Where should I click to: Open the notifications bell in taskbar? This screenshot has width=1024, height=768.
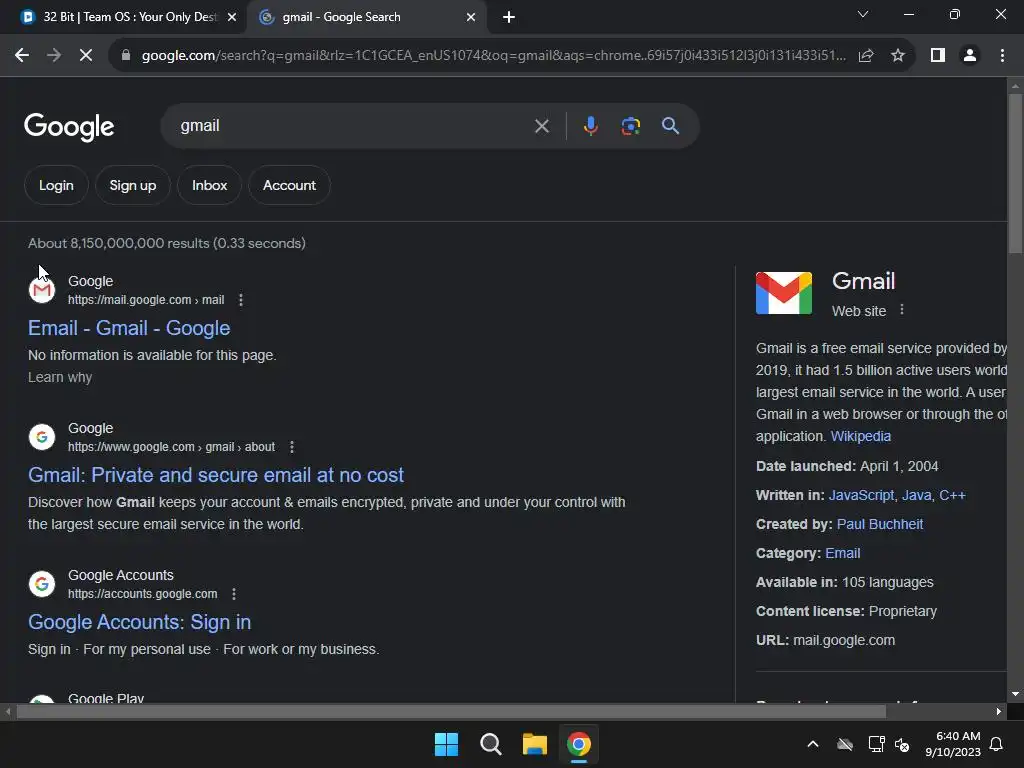[x=997, y=744]
